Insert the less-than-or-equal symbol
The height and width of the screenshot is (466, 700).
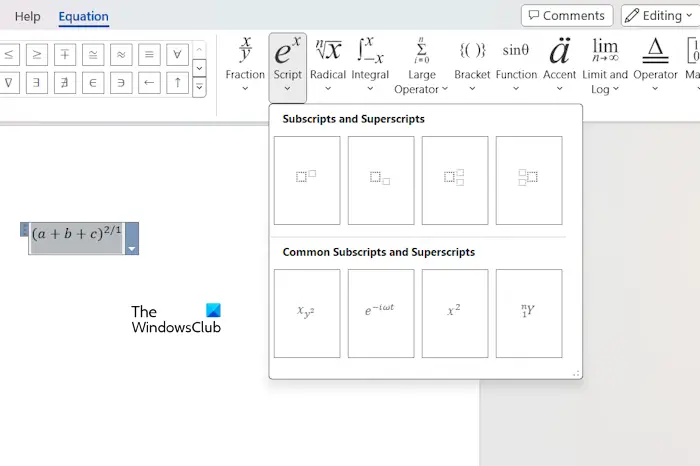click(9, 54)
